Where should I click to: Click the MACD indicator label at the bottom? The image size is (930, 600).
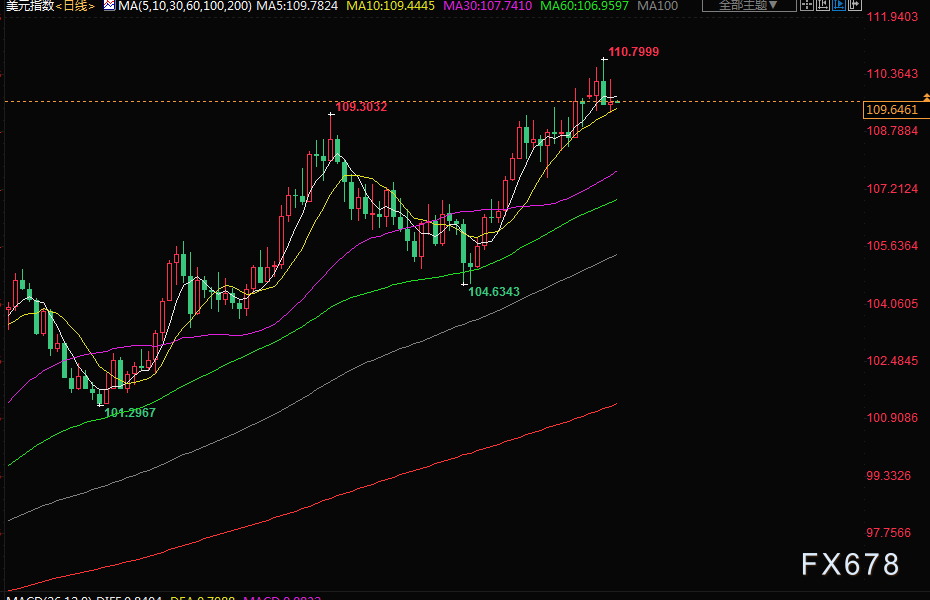click(48, 597)
